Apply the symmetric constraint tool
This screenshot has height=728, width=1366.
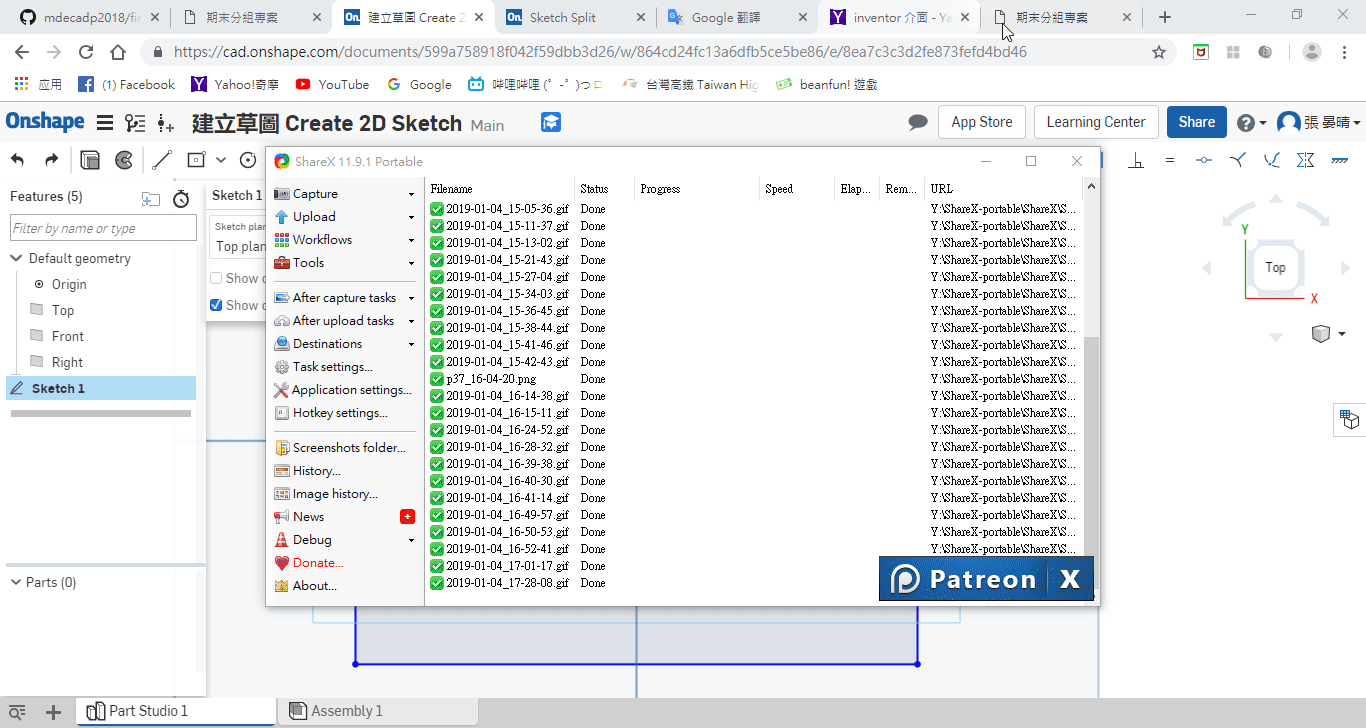coord(1305,159)
